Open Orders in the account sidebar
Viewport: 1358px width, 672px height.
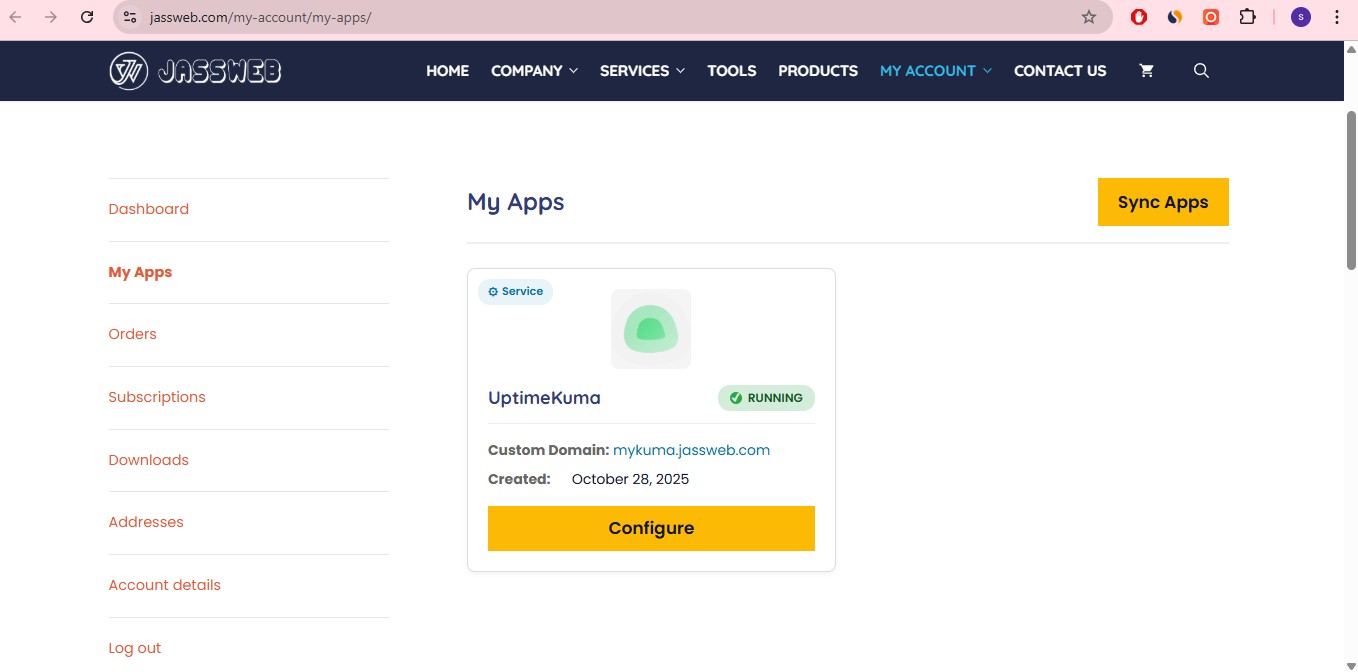(x=133, y=334)
